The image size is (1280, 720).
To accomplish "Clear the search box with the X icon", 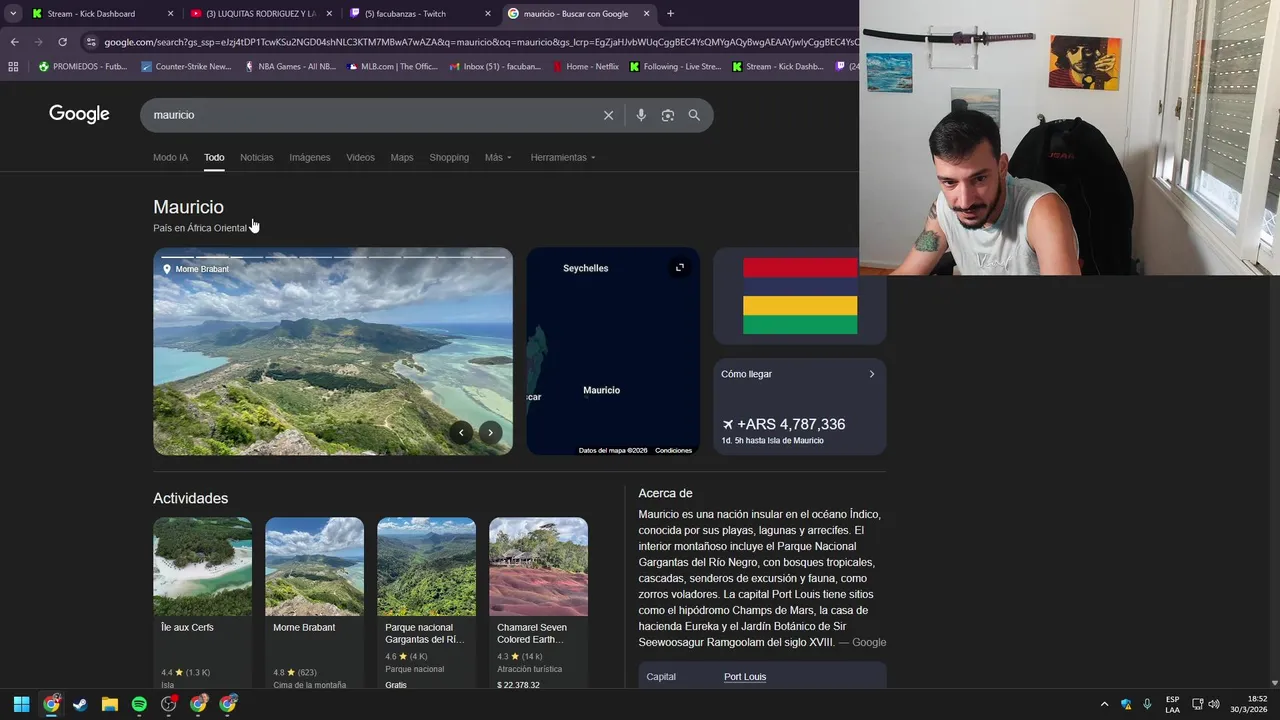I will click(x=608, y=115).
